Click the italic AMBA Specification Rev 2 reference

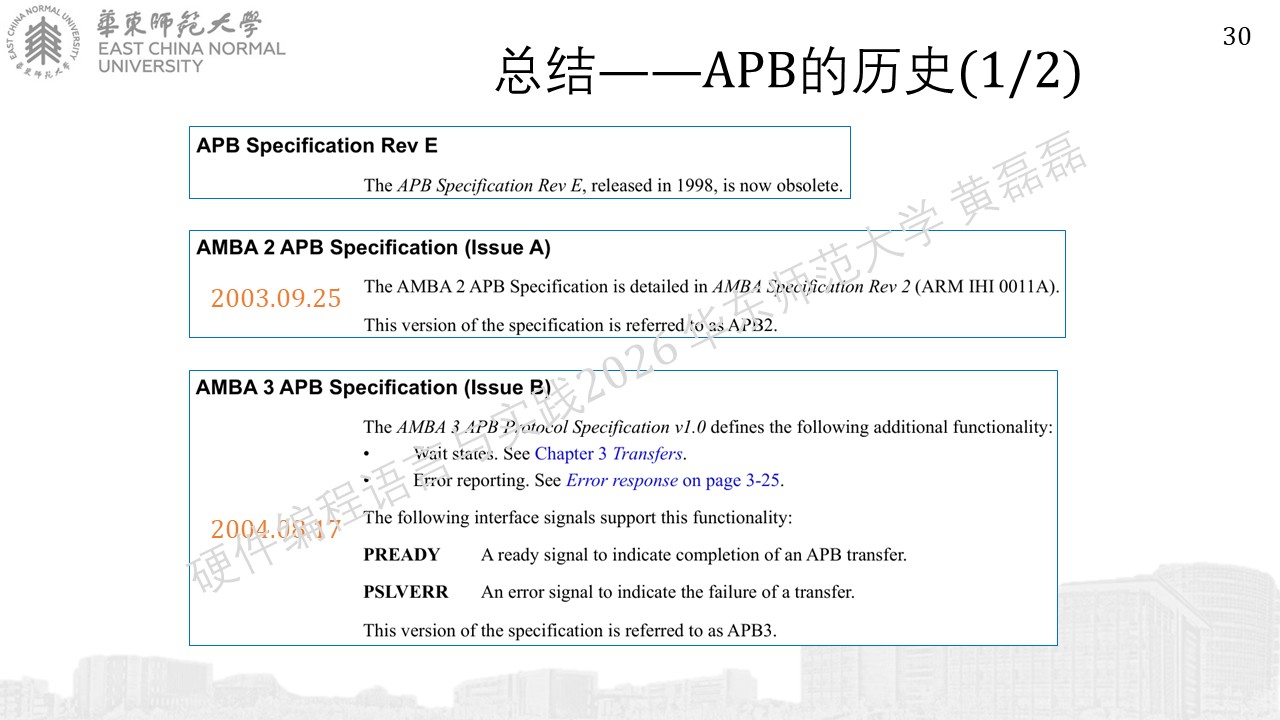tap(811, 286)
